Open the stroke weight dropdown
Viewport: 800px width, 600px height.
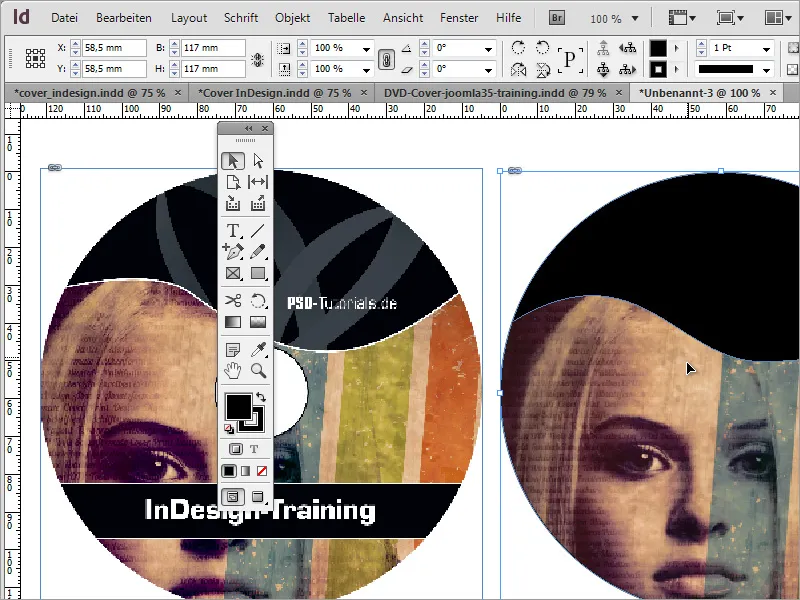coord(766,49)
